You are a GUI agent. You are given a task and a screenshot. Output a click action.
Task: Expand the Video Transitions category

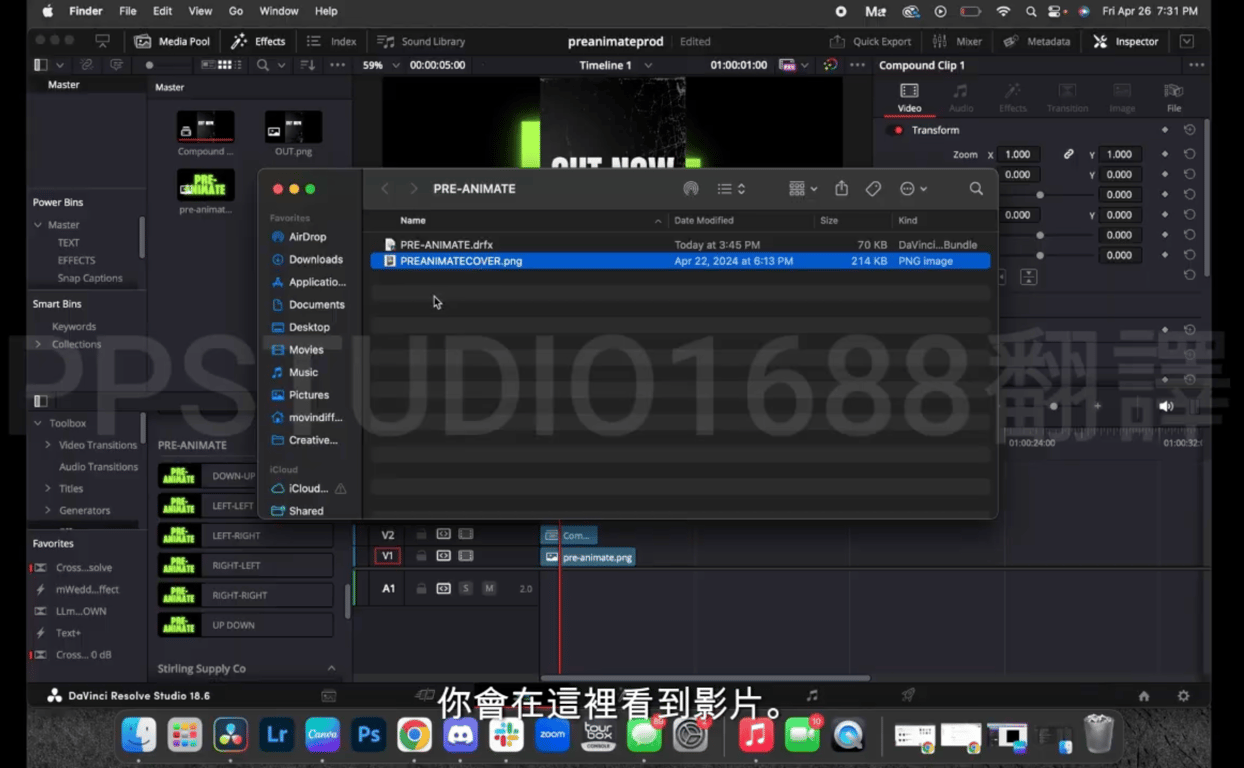pos(47,445)
